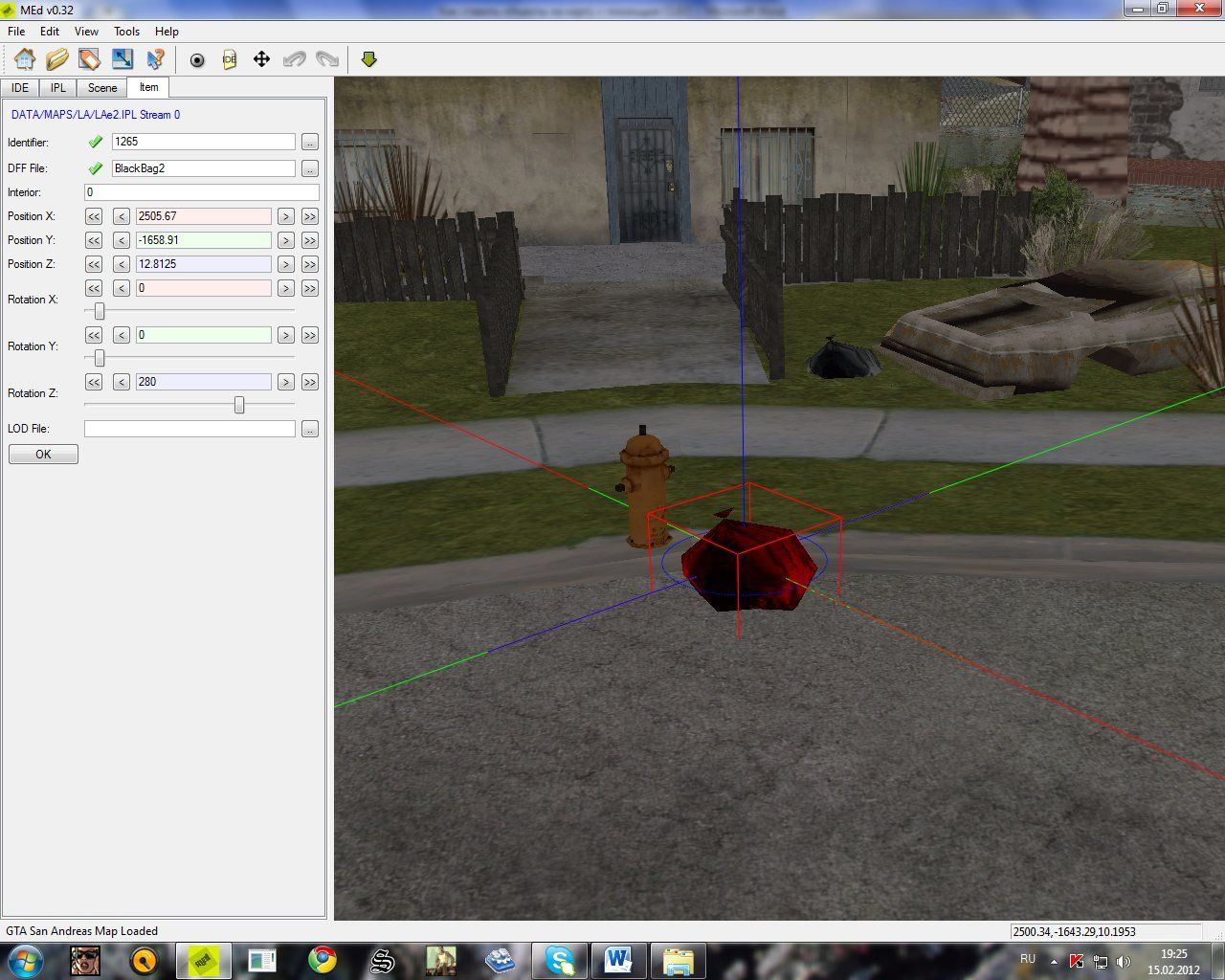Switch to the IPL tab
Viewport: 1225px width, 980px height.
tap(58, 88)
